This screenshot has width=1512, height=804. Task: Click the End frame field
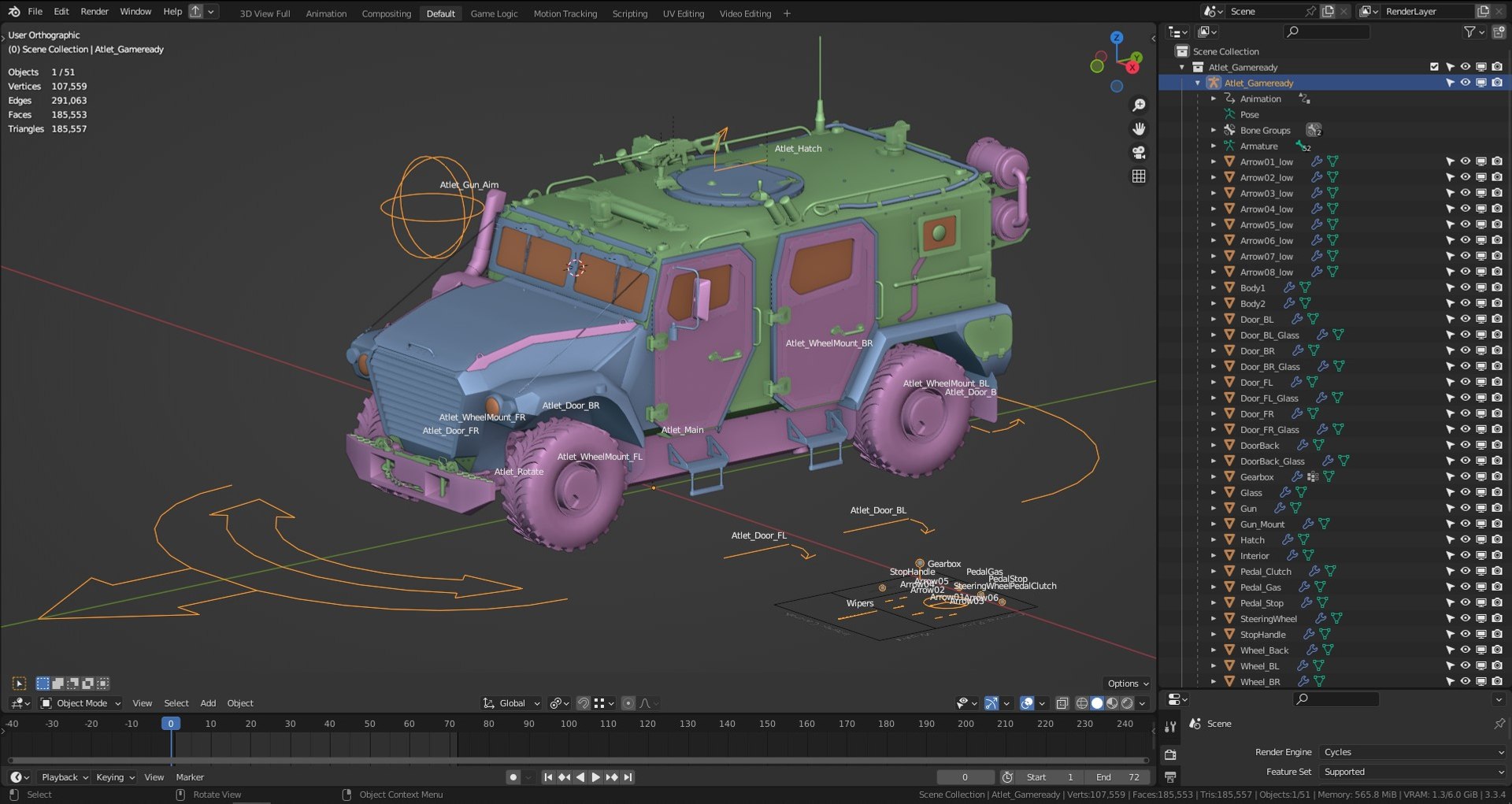1117,777
